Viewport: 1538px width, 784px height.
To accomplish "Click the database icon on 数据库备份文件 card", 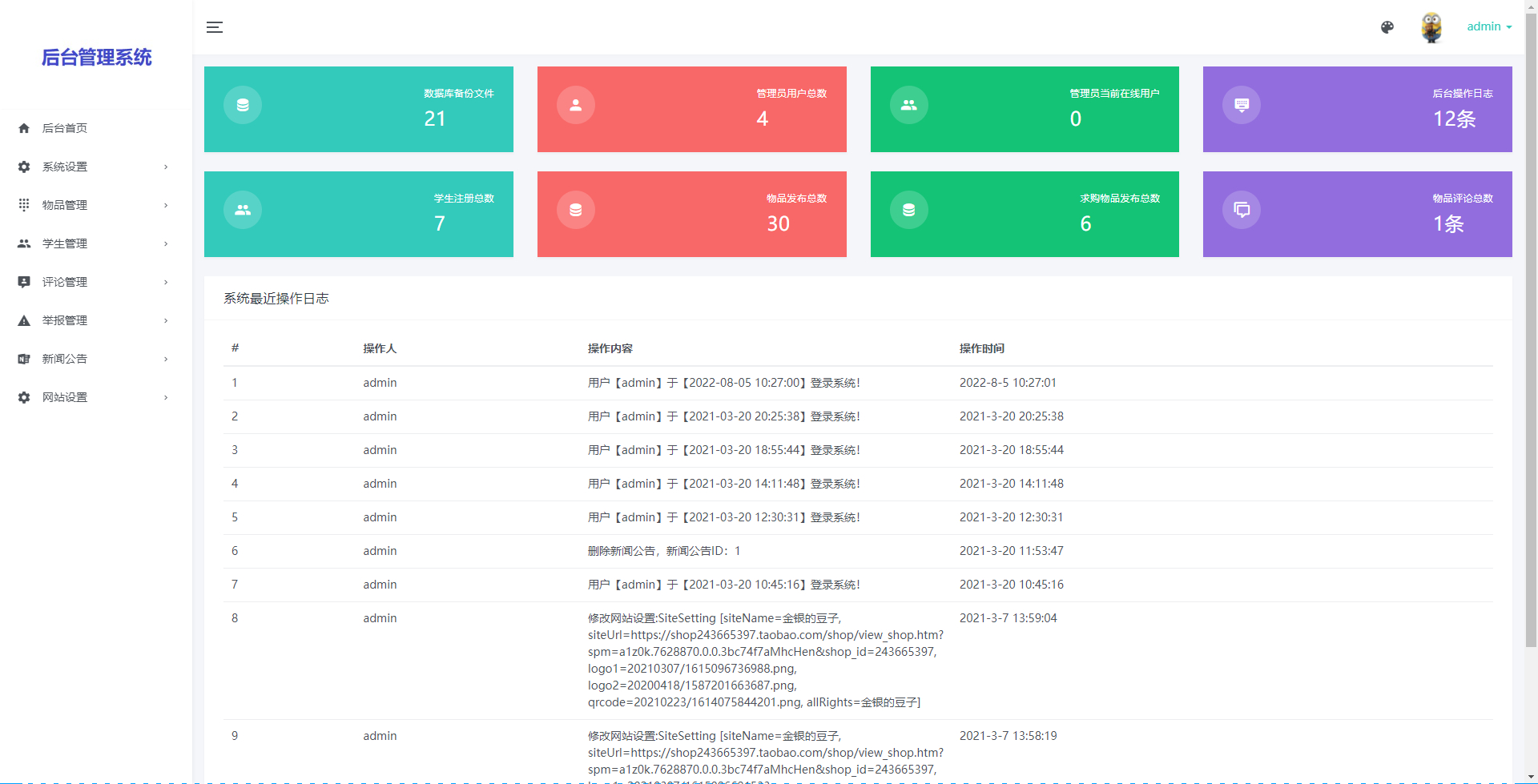I will tap(243, 104).
